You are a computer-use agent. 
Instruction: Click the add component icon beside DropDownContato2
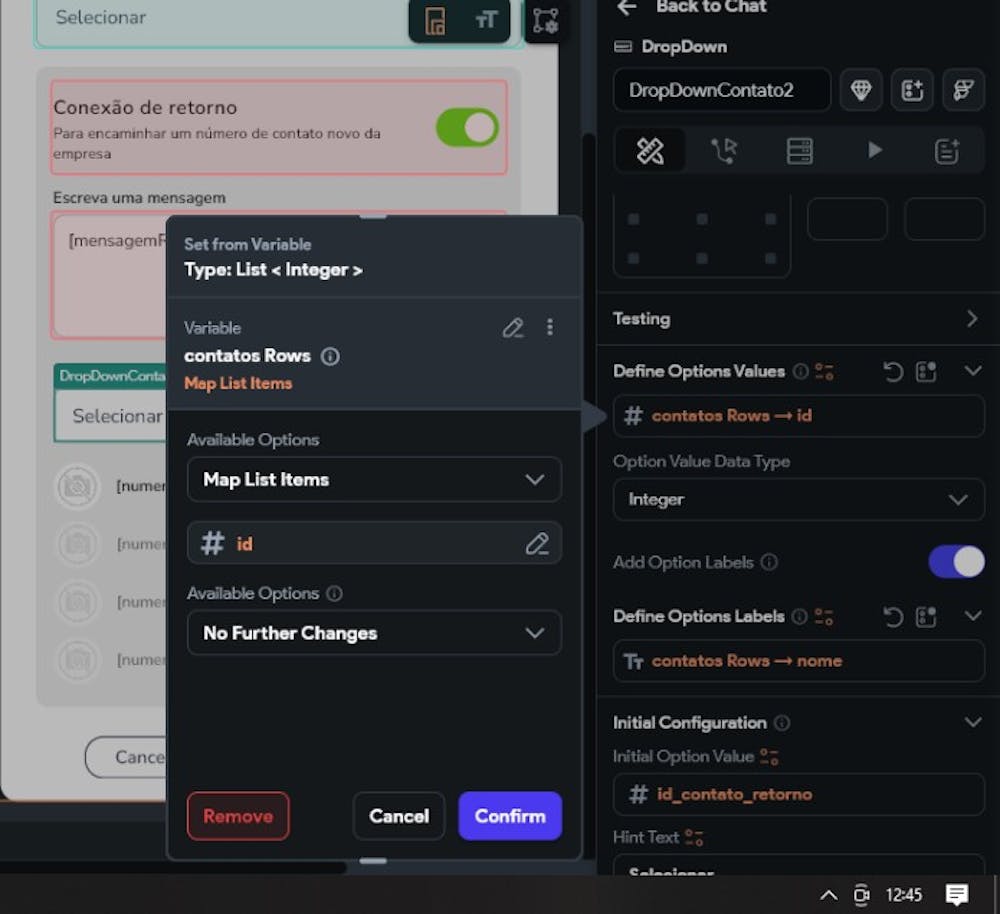pos(912,90)
